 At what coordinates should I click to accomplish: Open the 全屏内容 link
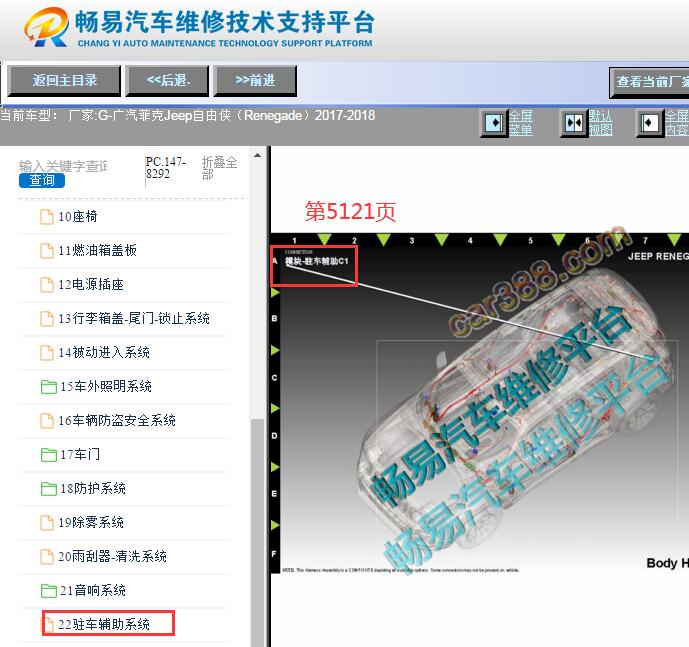point(676,123)
